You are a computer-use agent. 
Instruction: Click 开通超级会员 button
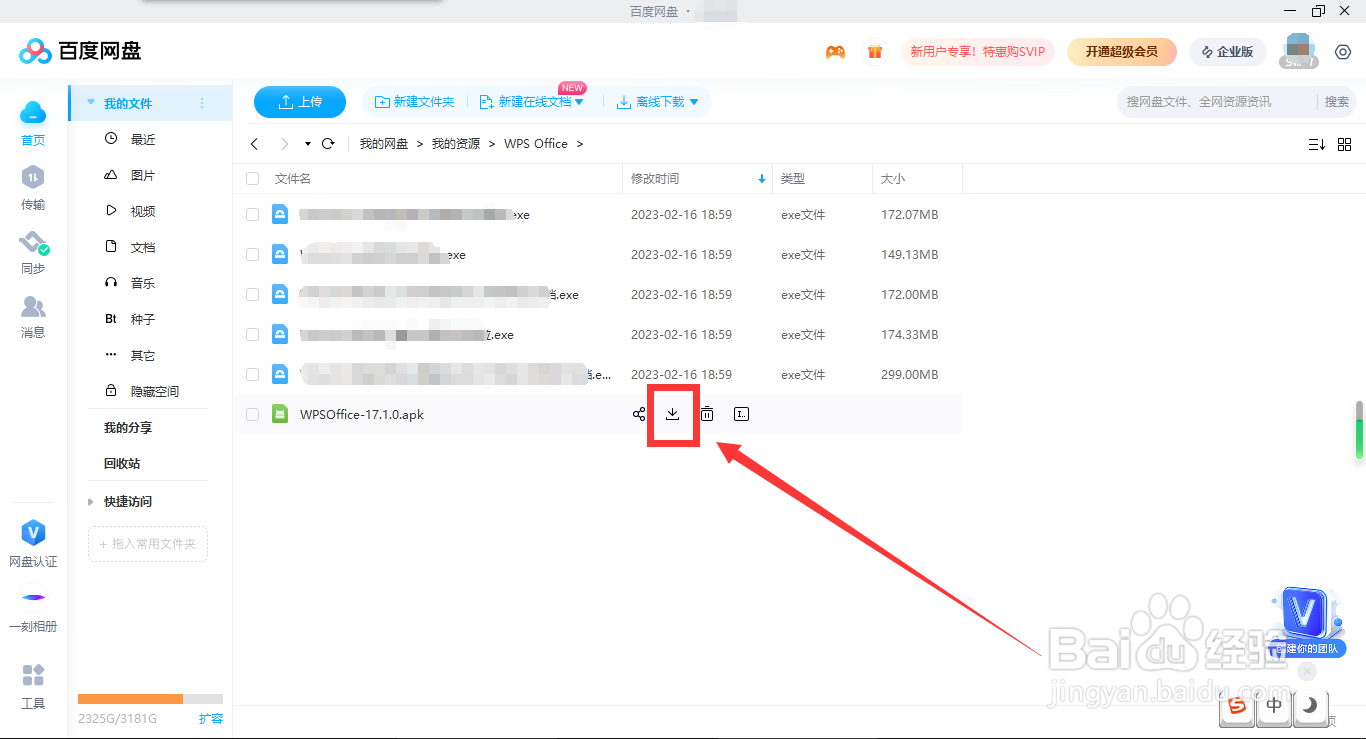1122,52
